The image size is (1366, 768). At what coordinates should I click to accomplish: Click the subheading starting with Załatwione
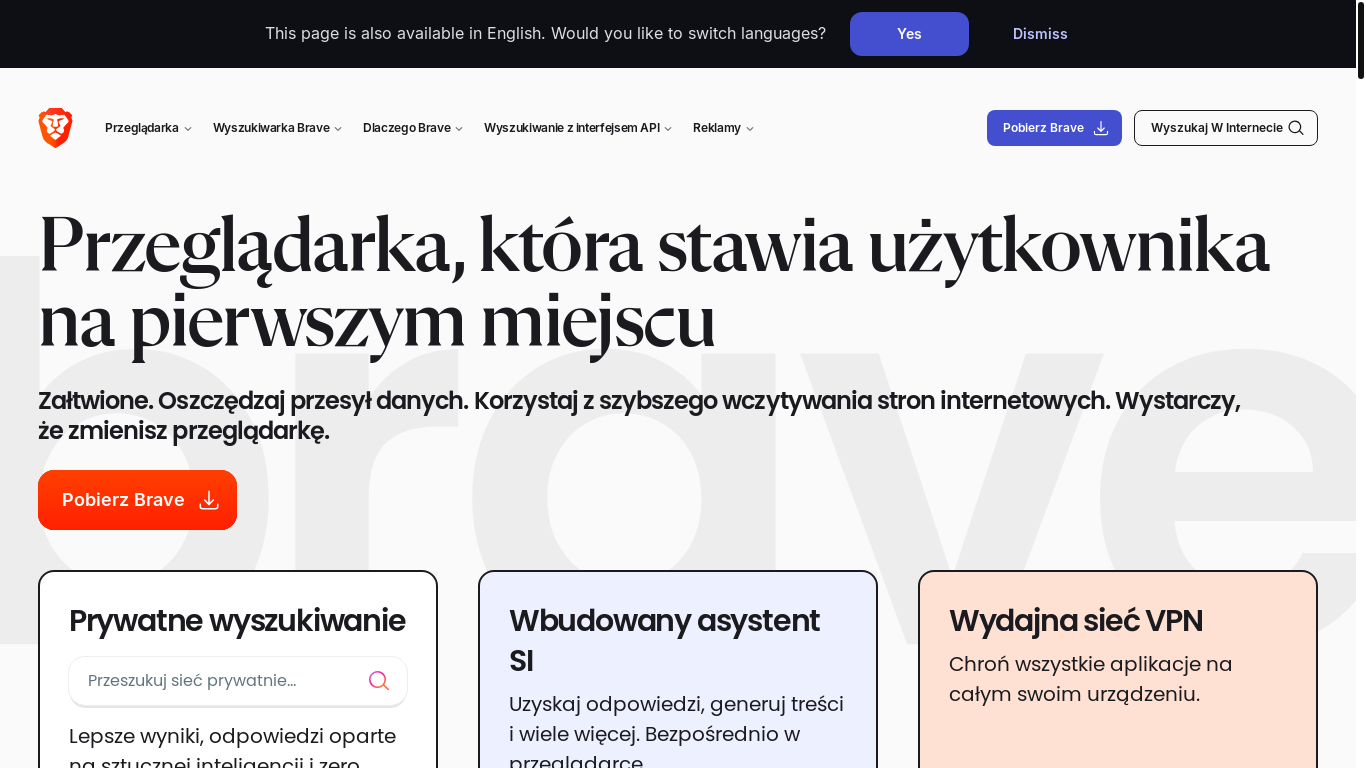click(639, 416)
